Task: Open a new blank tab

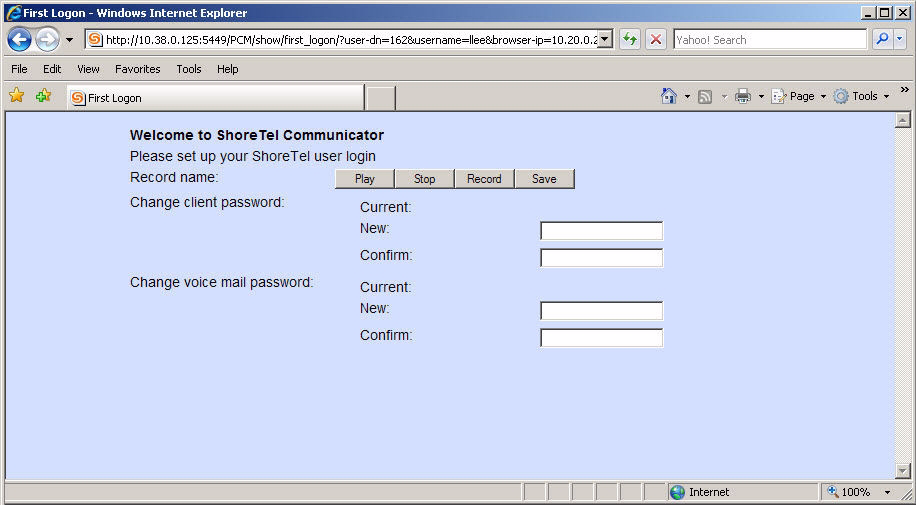Action: [380, 98]
